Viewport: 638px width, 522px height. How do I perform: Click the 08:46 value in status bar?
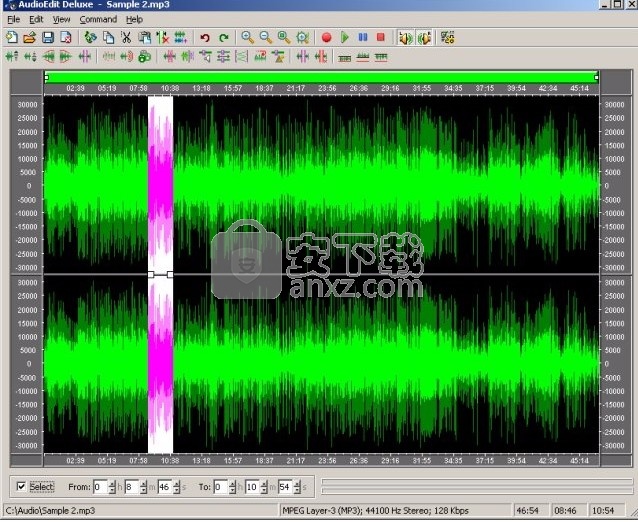coord(565,511)
